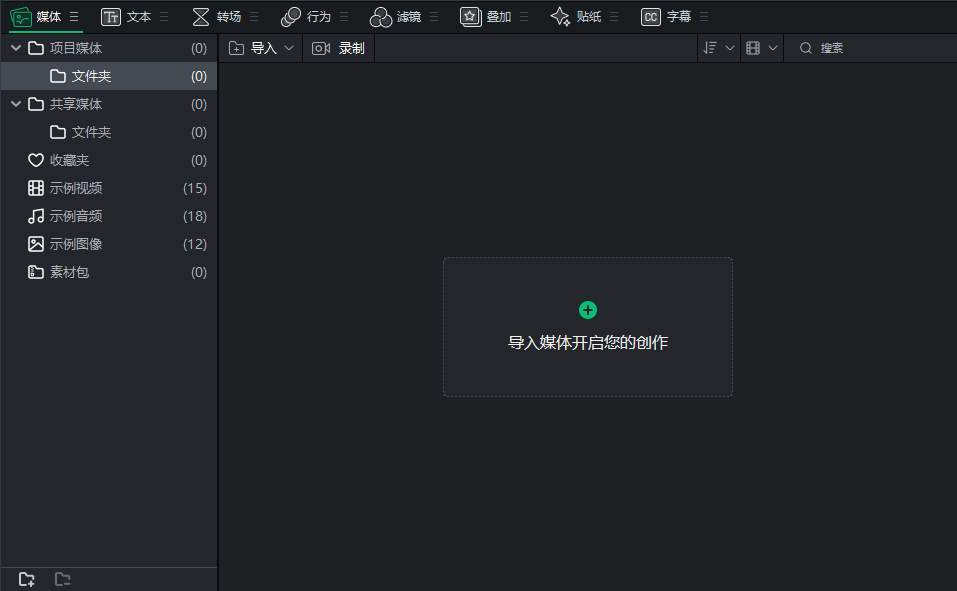Select 文件夹 under 项目媒体
The width and height of the screenshot is (957, 591).
(x=109, y=76)
